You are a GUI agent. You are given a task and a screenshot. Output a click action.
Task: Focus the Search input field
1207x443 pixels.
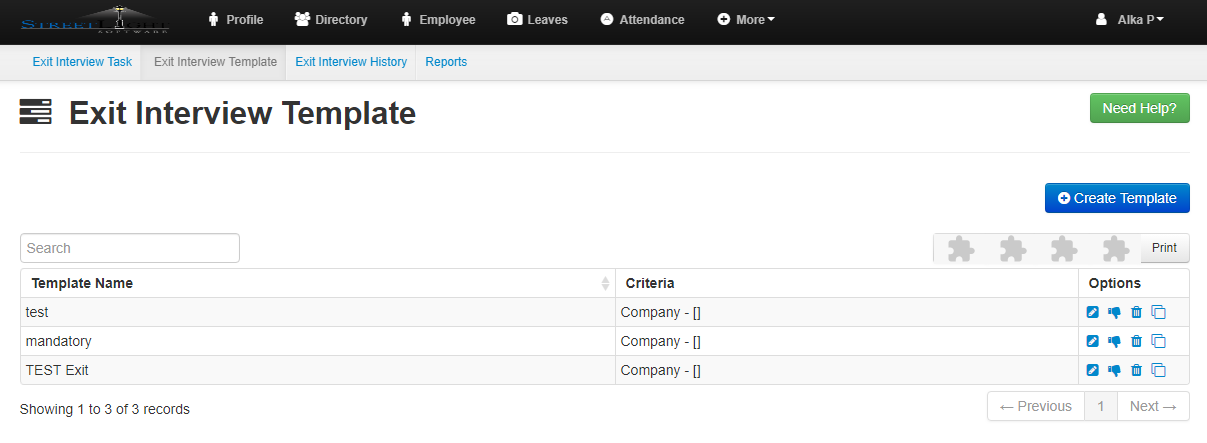(x=130, y=248)
